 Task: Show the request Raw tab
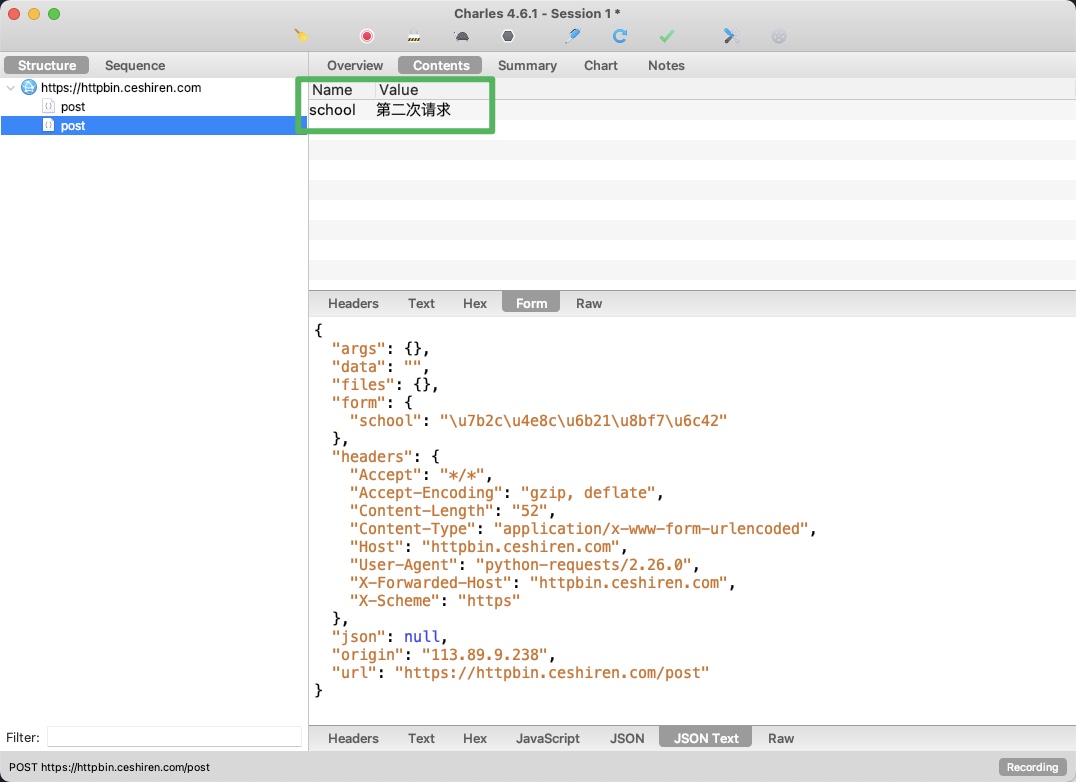589,303
